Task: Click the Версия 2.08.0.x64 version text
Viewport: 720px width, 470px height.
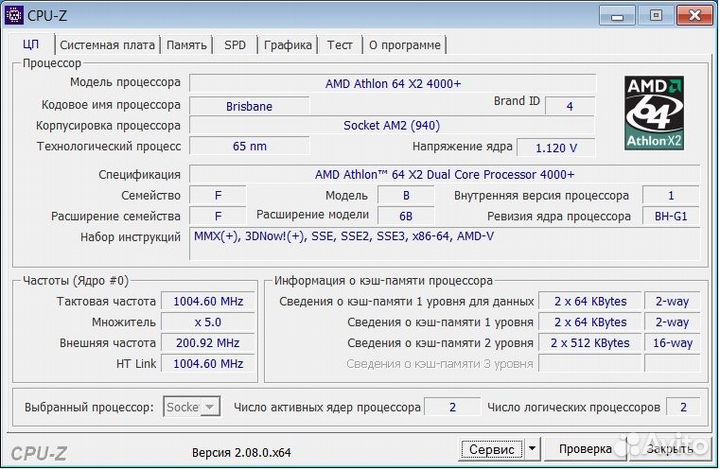Action: tap(242, 452)
